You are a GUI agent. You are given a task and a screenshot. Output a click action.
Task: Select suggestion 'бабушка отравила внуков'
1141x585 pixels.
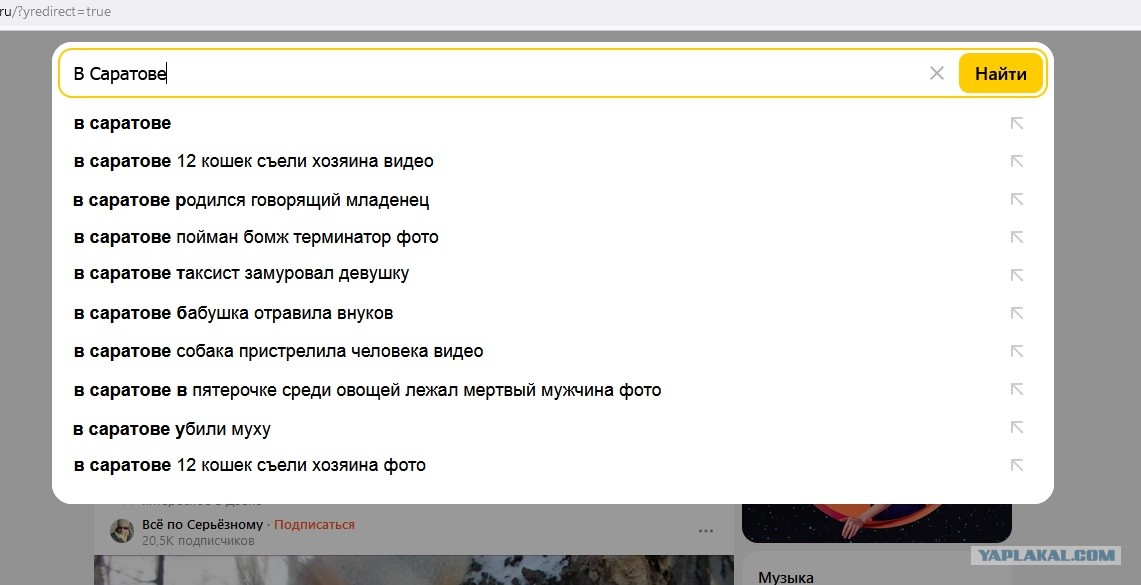234,313
